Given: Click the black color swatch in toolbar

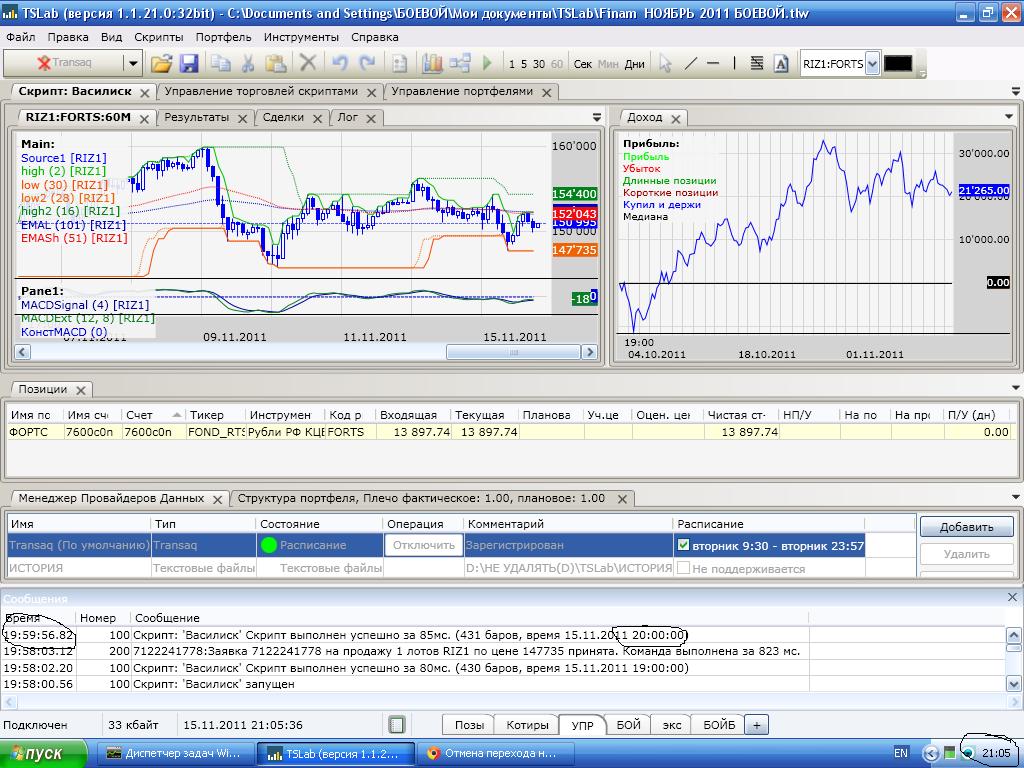Looking at the screenshot, I should click(898, 63).
